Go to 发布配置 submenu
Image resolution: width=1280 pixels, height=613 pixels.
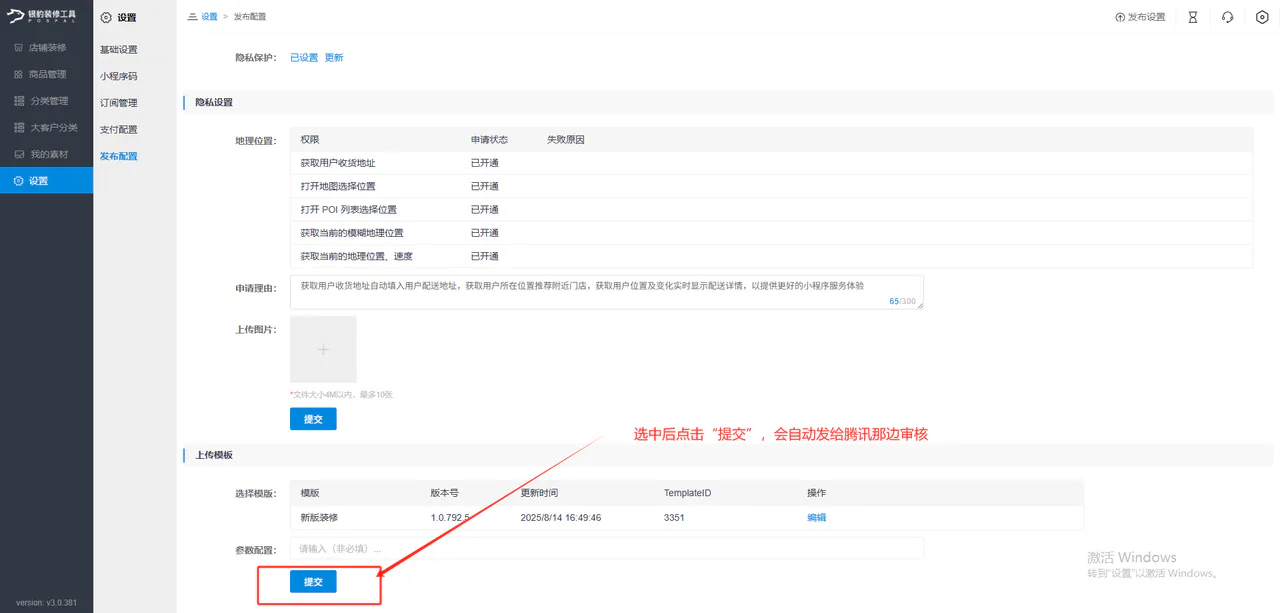[119, 156]
